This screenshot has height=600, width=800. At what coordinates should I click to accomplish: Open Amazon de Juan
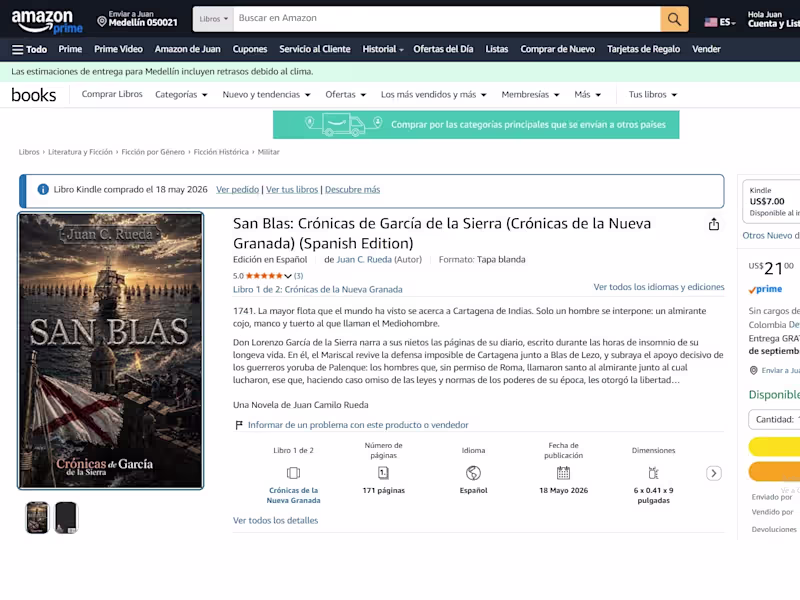(188, 49)
